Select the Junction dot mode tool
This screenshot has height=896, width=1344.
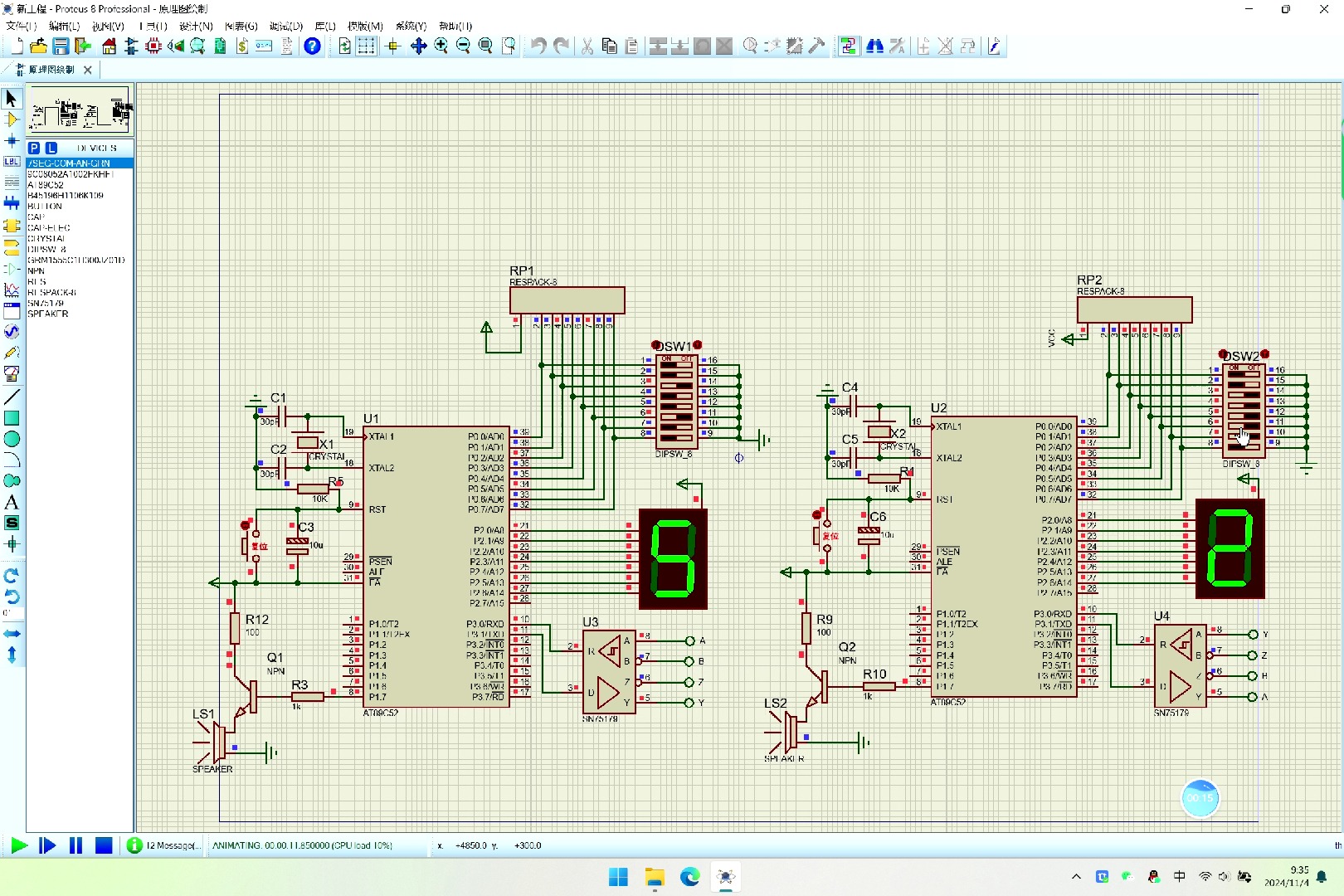click(12, 141)
